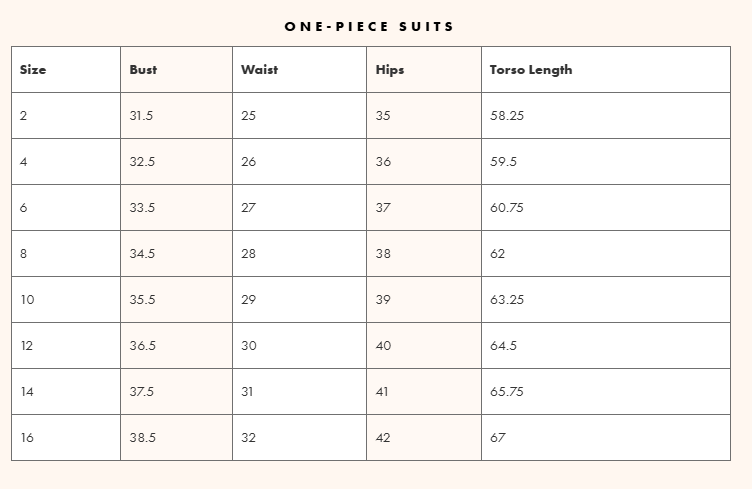Click the torso length 58.25 cell
Screen dimensions: 752x489
[x=507, y=116]
